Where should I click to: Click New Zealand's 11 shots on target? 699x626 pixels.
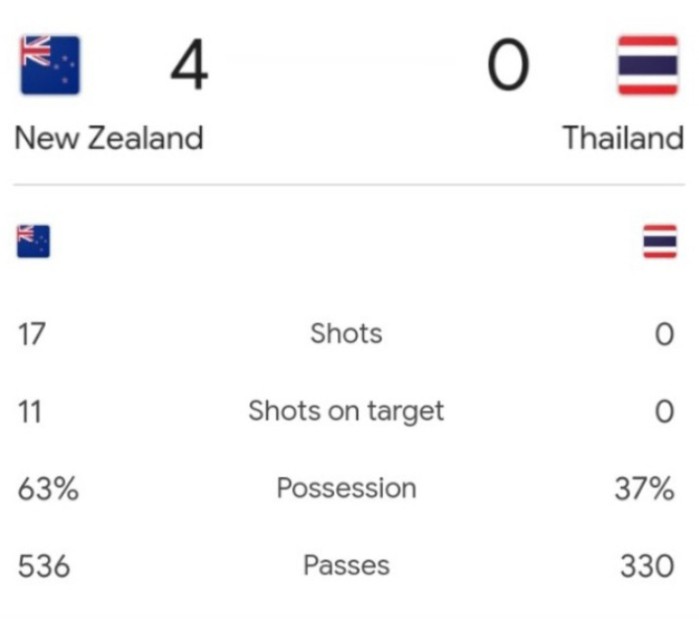click(x=29, y=412)
